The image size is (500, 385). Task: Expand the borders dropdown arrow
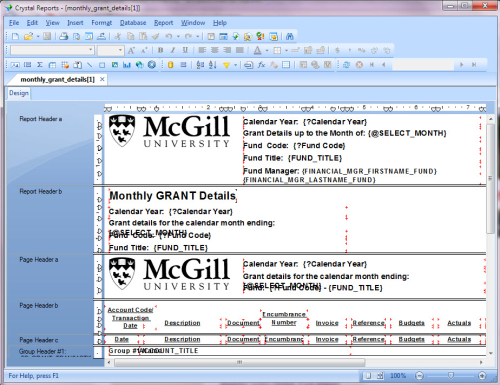pyautogui.click(x=286, y=50)
